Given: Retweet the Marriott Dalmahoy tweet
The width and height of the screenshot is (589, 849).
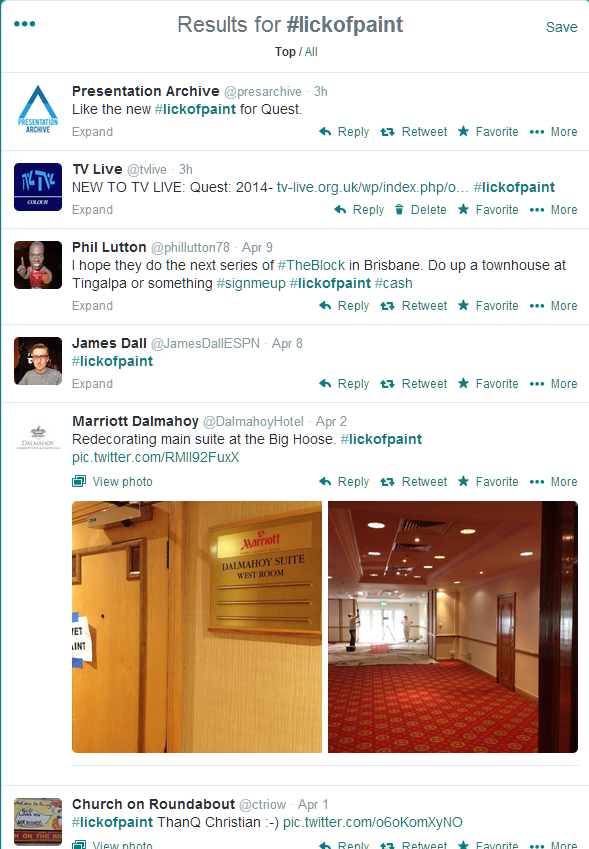Looking at the screenshot, I should click(414, 482).
